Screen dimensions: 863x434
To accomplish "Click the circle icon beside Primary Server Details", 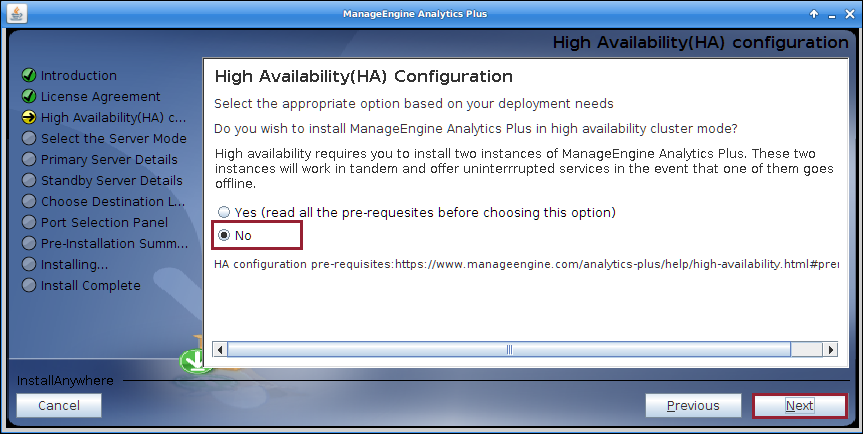I will [x=29, y=159].
